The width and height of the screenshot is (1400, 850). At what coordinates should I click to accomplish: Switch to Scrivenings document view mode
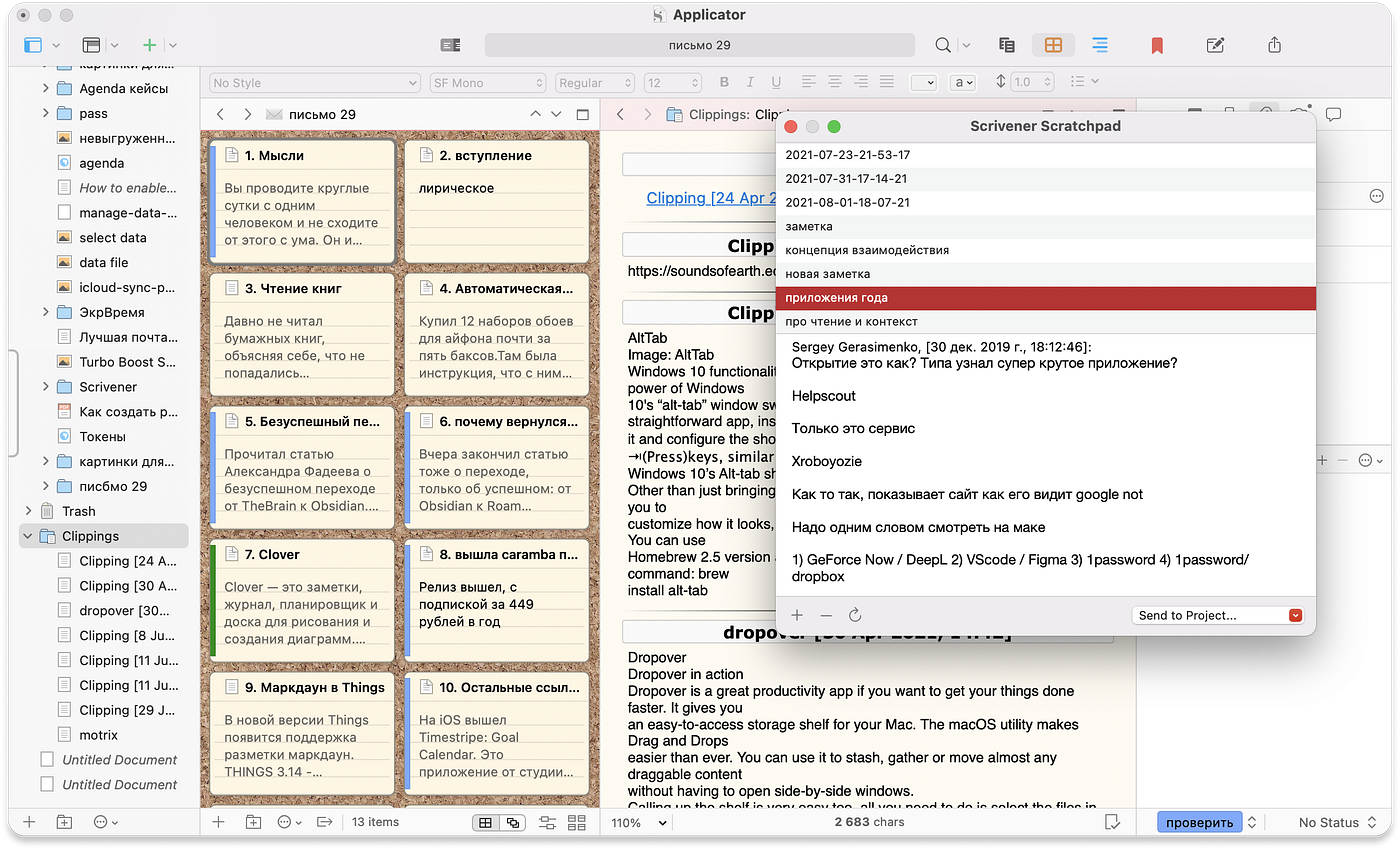tap(1007, 45)
